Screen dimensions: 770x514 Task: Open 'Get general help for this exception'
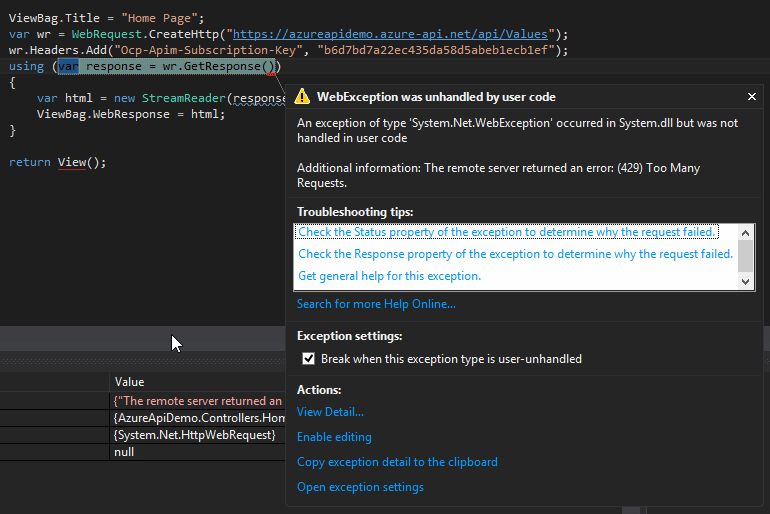(x=389, y=276)
